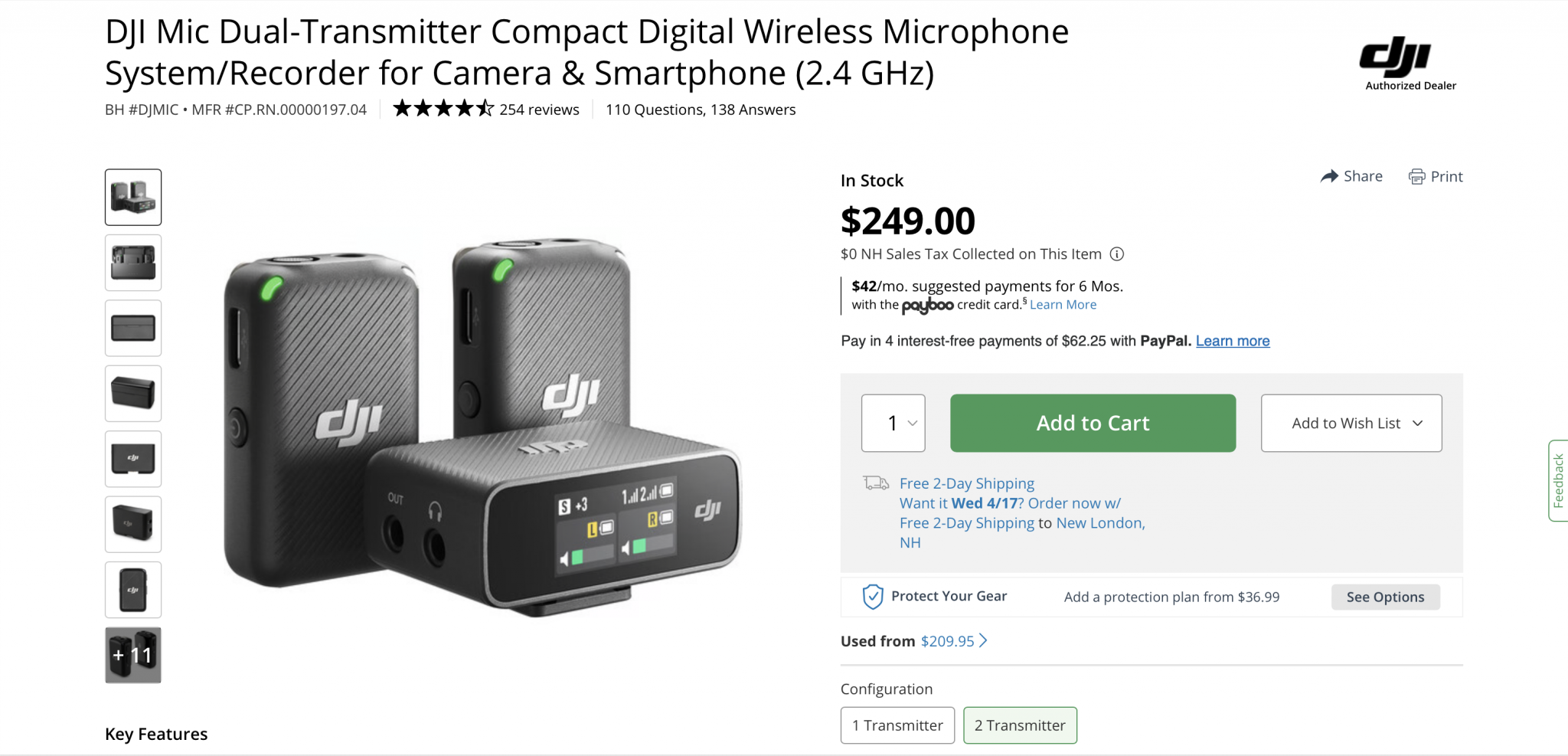
Task: Open the Payboo Learn More link
Action: (x=1063, y=305)
